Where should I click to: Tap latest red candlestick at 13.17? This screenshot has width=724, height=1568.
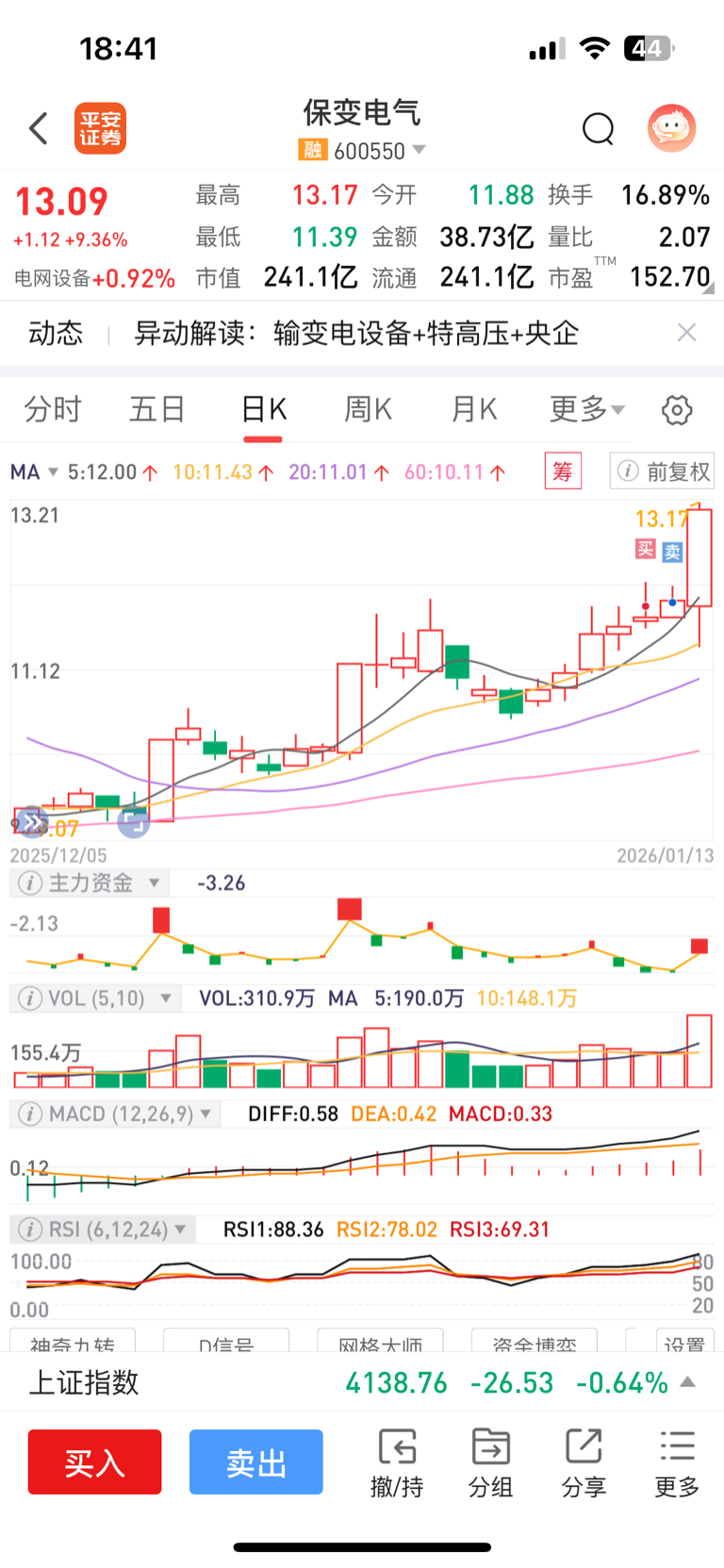click(x=699, y=556)
